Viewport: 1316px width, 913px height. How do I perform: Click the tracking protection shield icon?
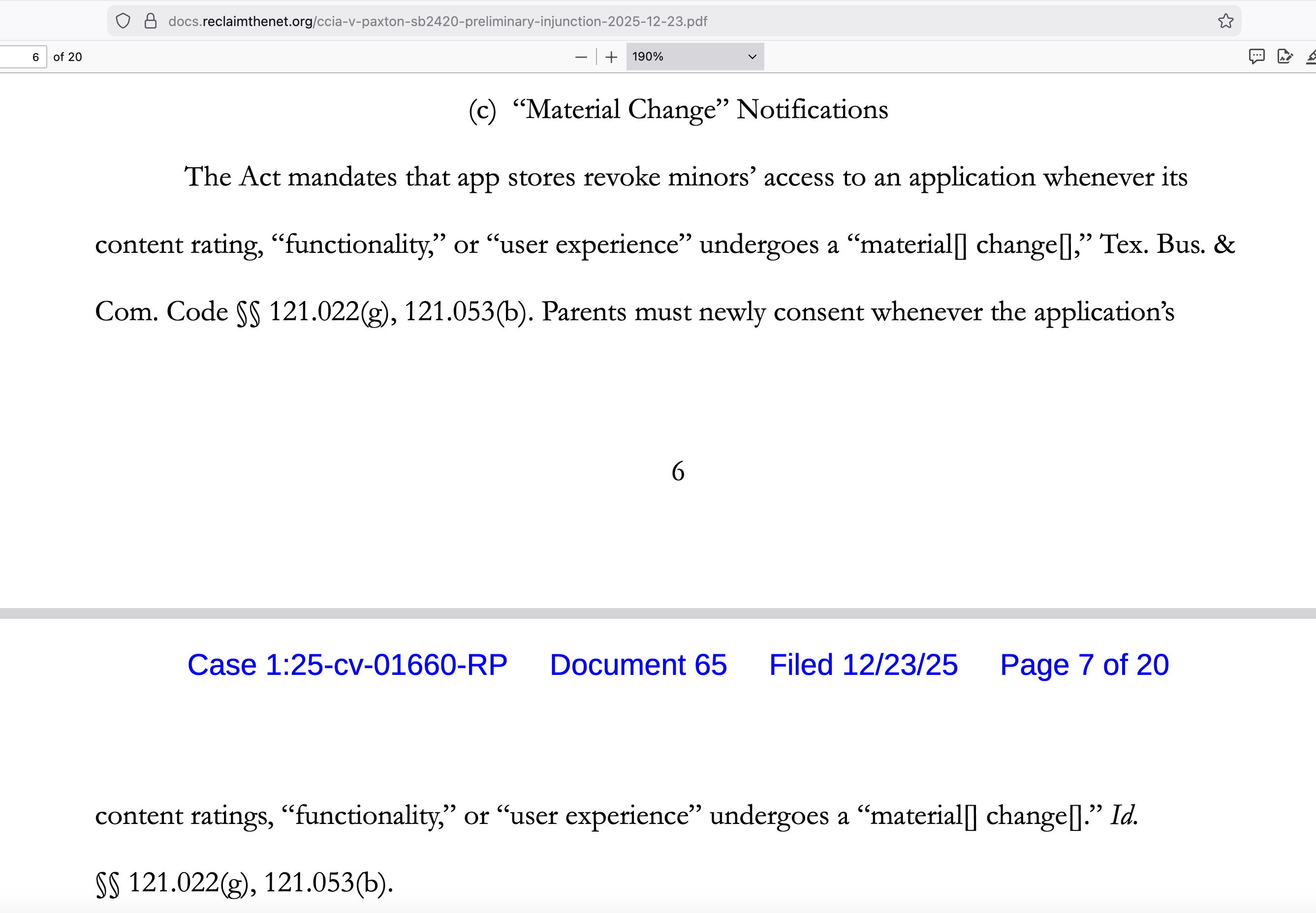click(123, 21)
